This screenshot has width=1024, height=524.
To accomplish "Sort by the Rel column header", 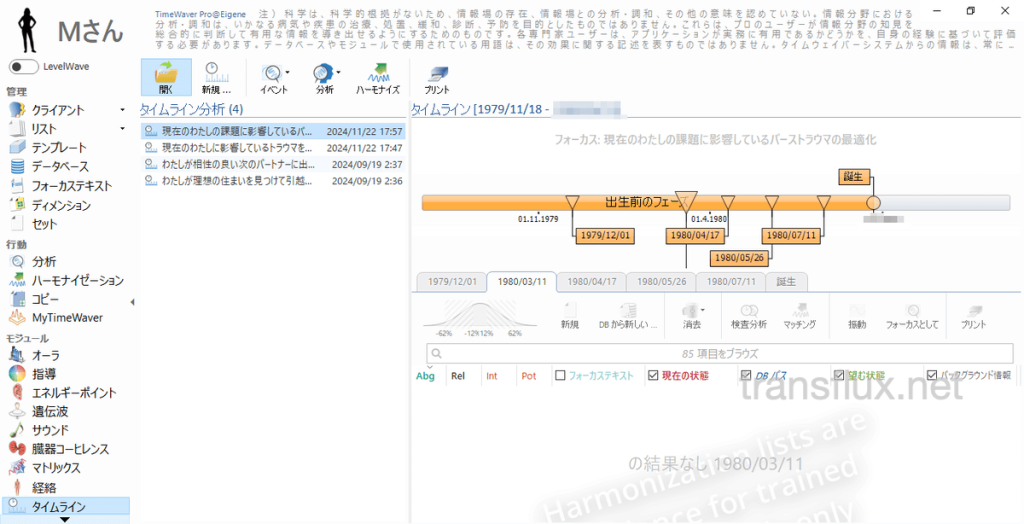I will [458, 376].
